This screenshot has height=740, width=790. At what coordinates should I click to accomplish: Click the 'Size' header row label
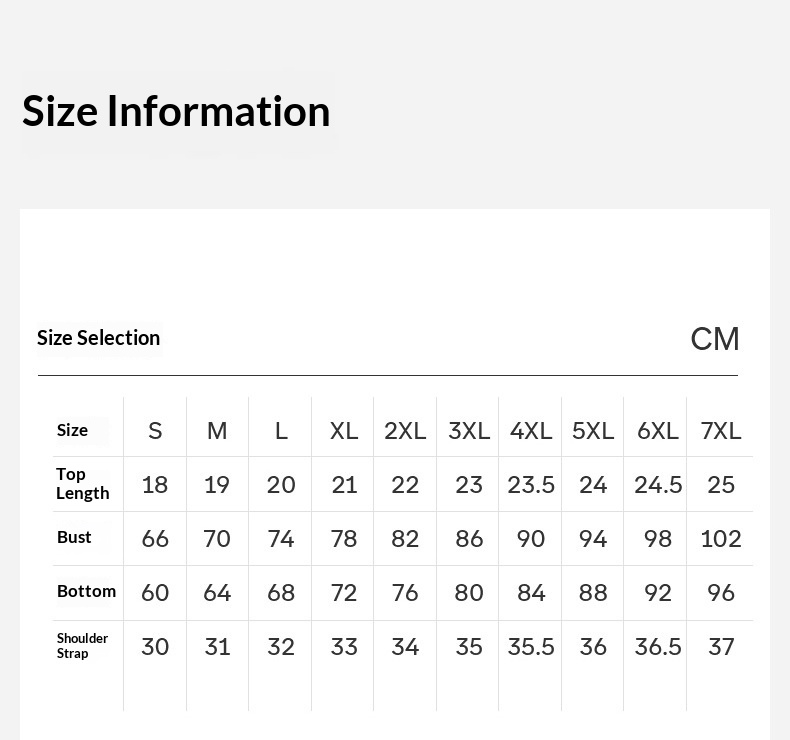72,430
